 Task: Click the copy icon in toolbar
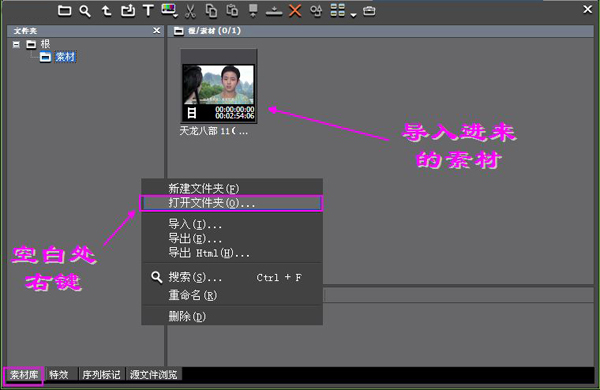(211, 11)
